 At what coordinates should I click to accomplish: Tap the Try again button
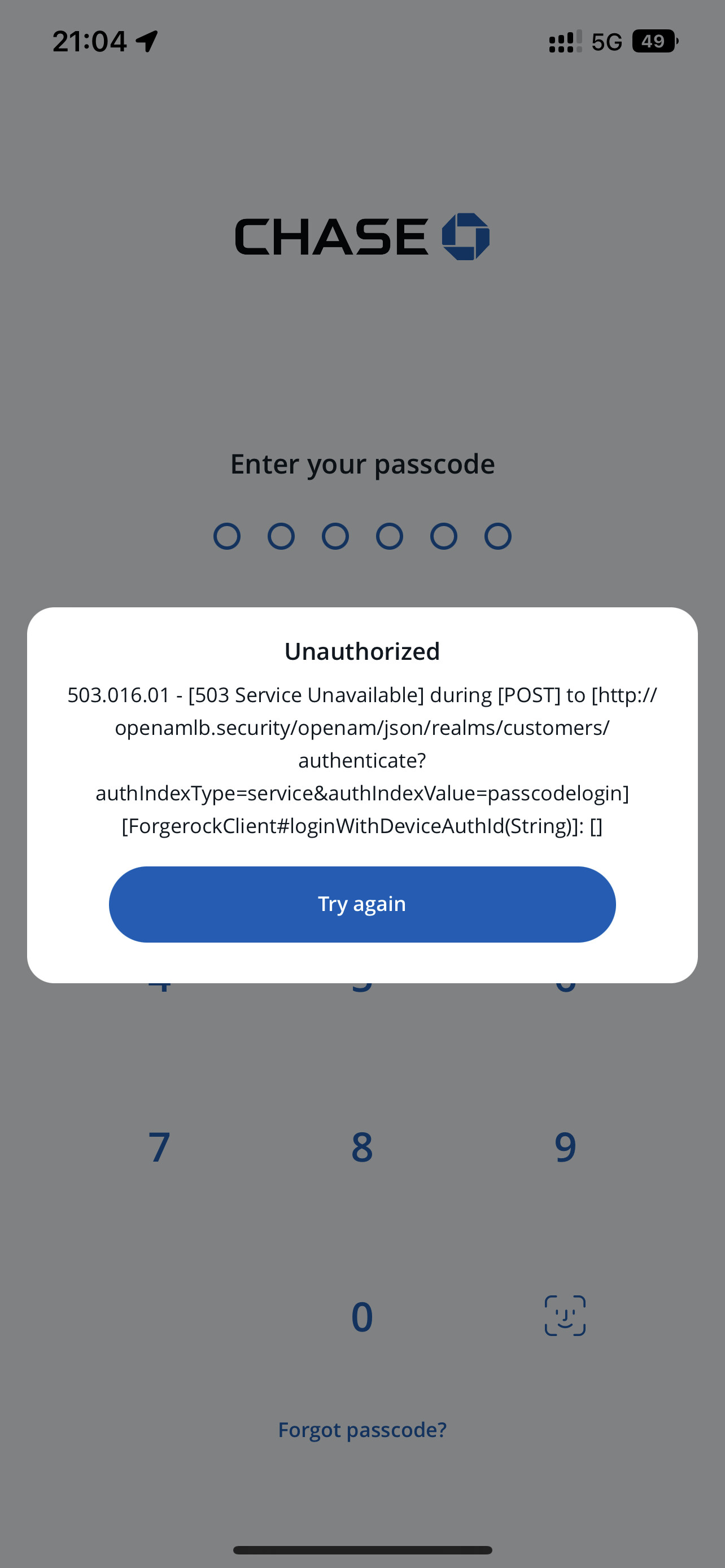[x=362, y=904]
